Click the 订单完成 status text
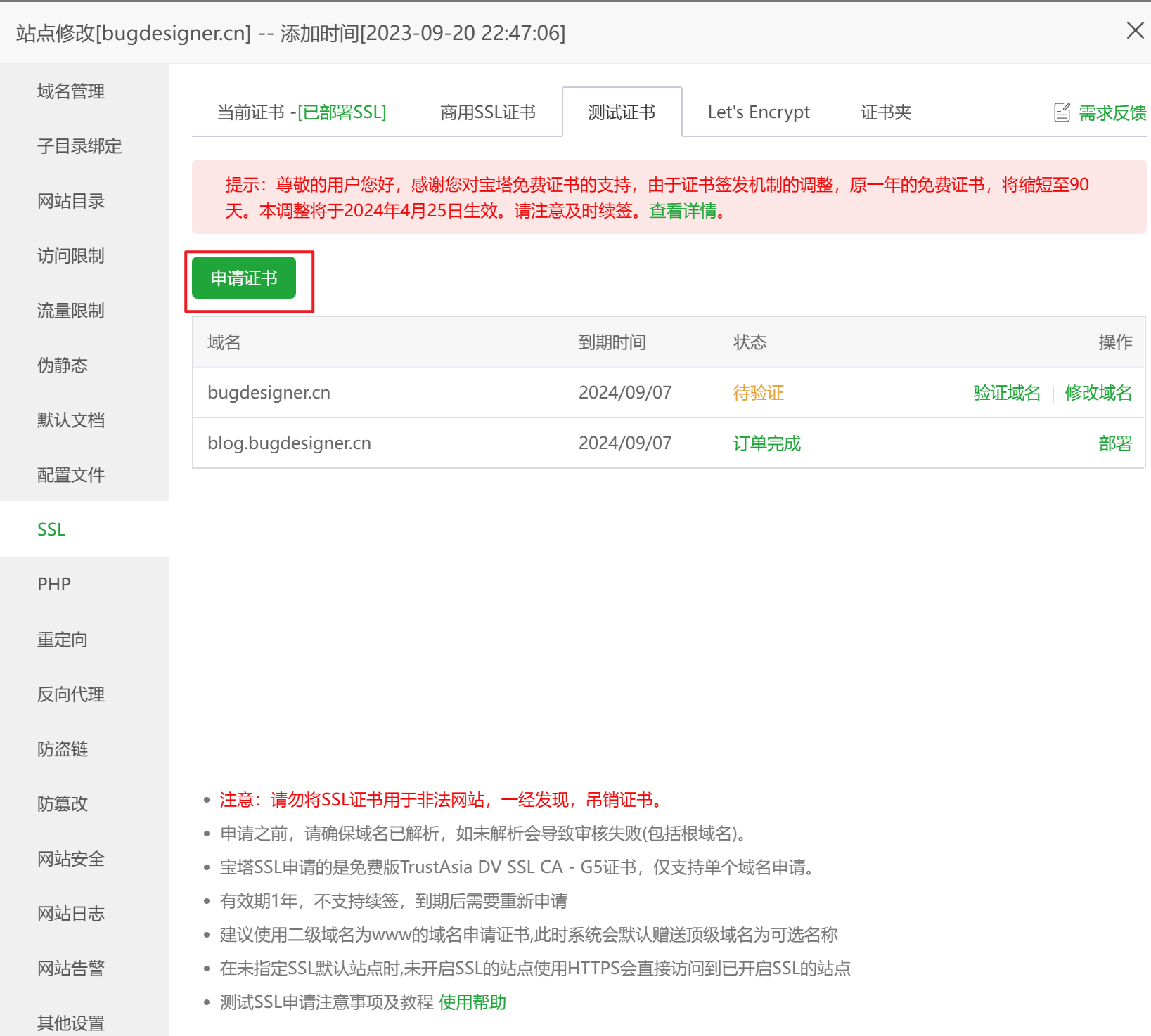Screen dimensions: 1151x1036 (766, 443)
